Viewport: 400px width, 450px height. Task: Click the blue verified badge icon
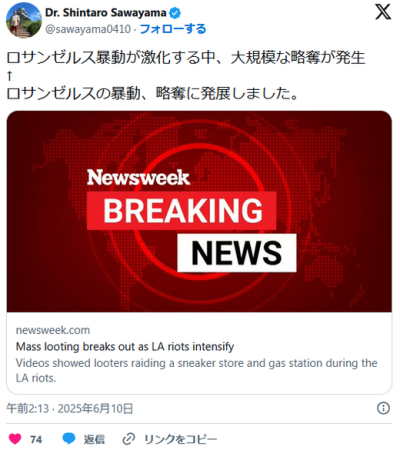point(175,13)
